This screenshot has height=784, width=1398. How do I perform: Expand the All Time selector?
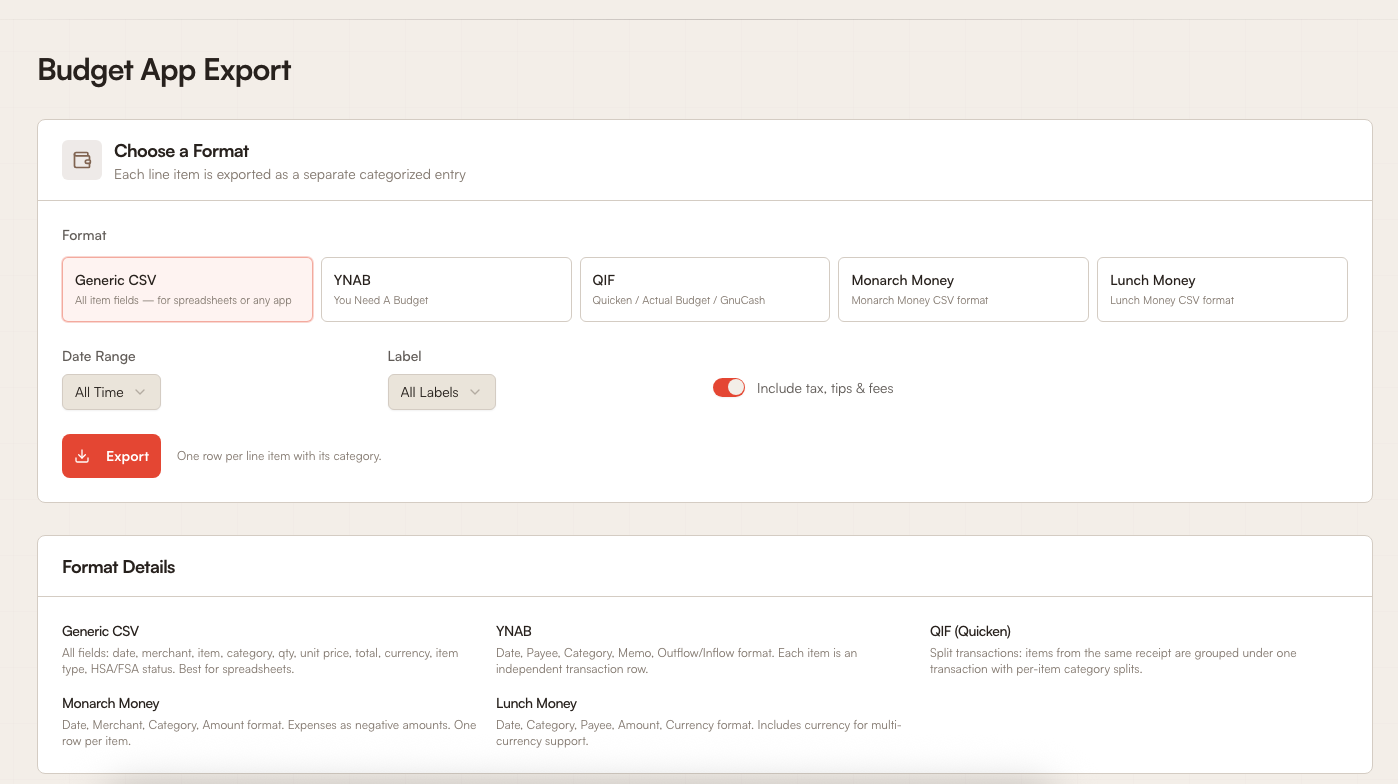111,392
